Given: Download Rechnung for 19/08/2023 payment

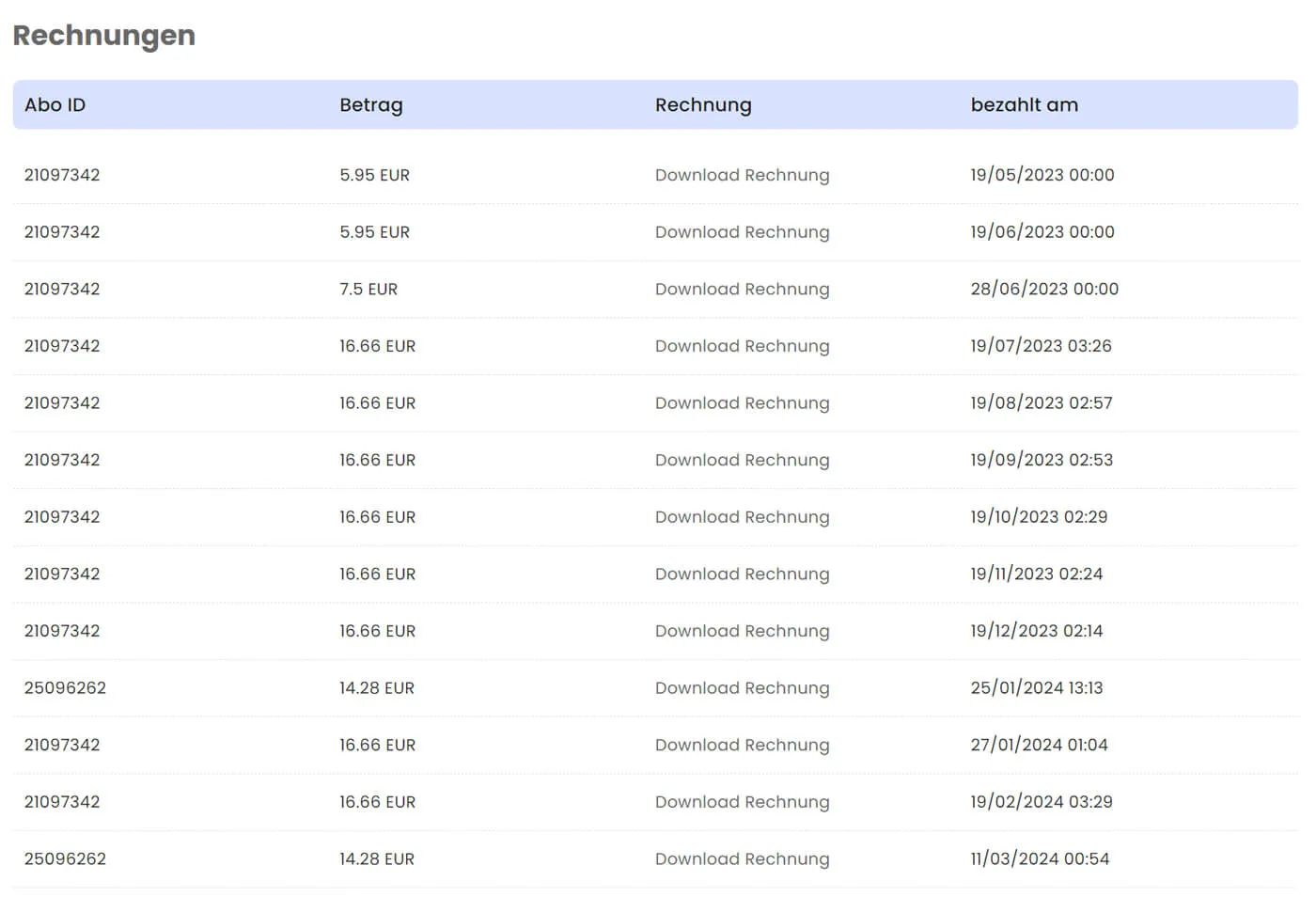Looking at the screenshot, I should (742, 402).
